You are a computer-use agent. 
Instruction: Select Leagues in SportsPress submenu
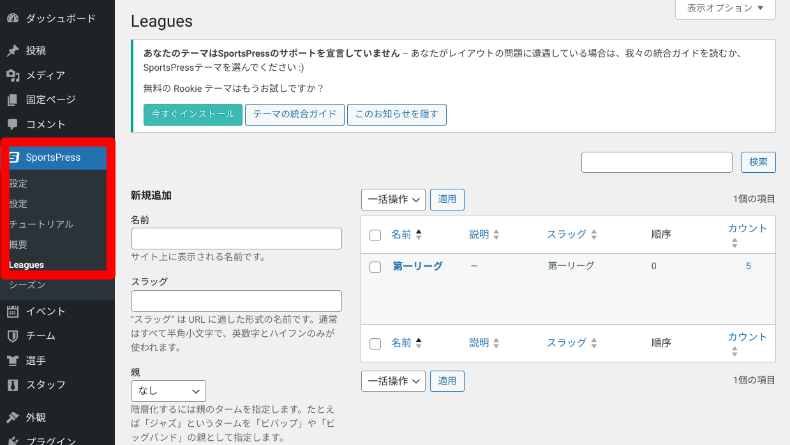[26, 265]
